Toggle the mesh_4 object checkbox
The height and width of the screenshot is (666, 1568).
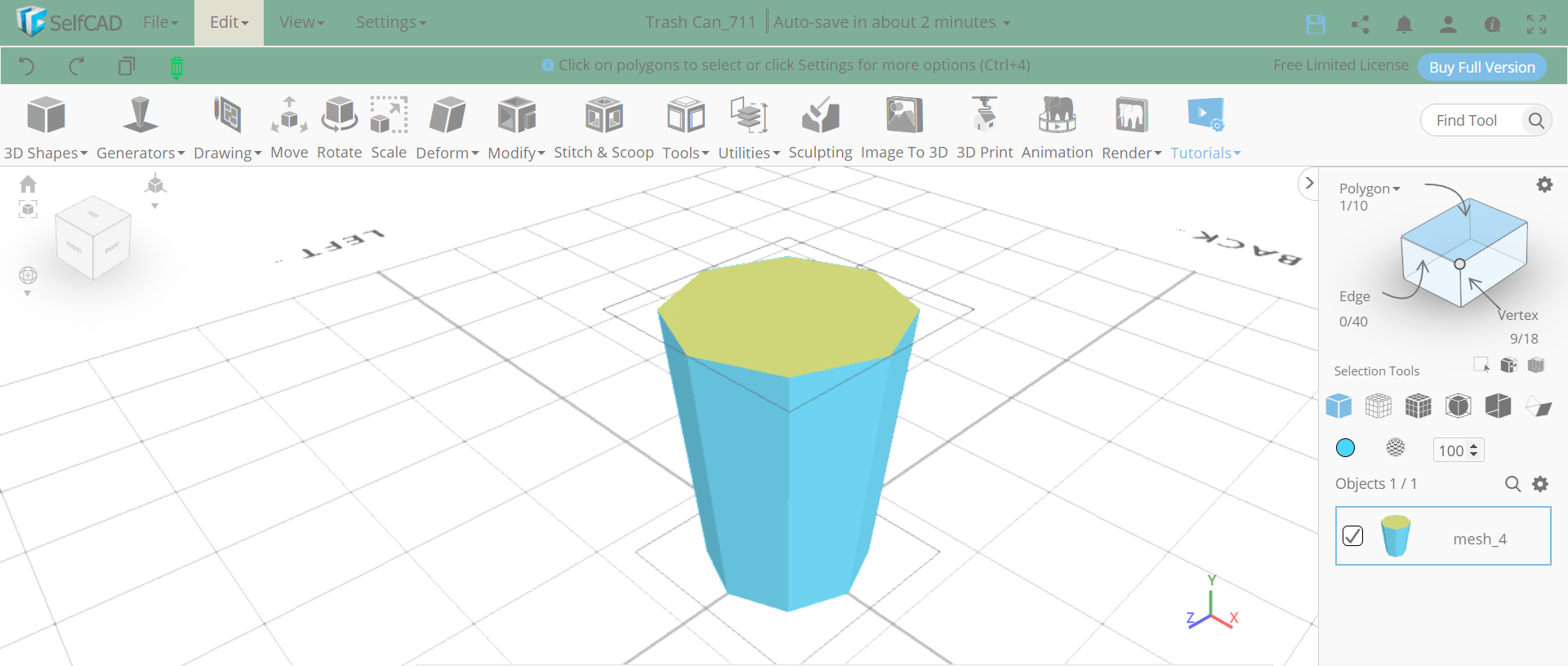click(1353, 535)
